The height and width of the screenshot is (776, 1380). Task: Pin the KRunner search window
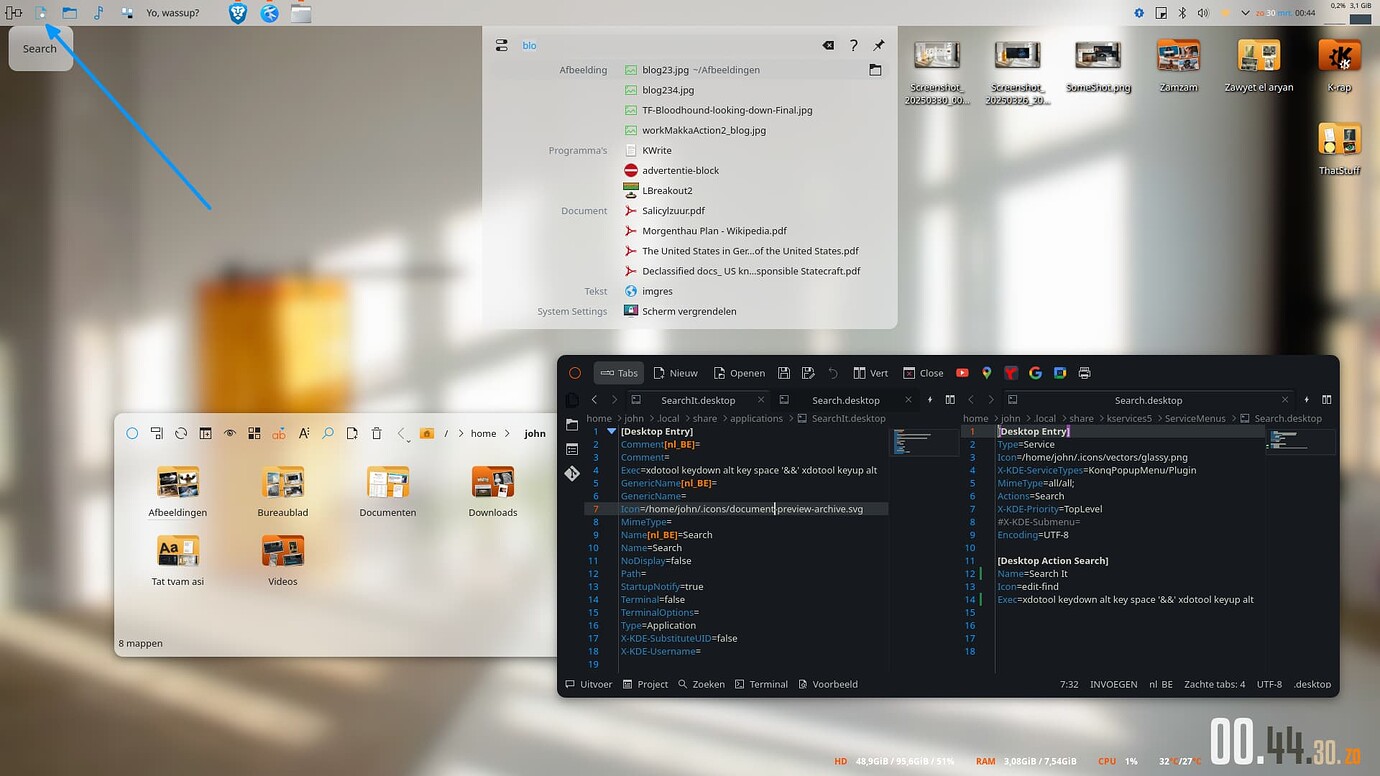(878, 45)
